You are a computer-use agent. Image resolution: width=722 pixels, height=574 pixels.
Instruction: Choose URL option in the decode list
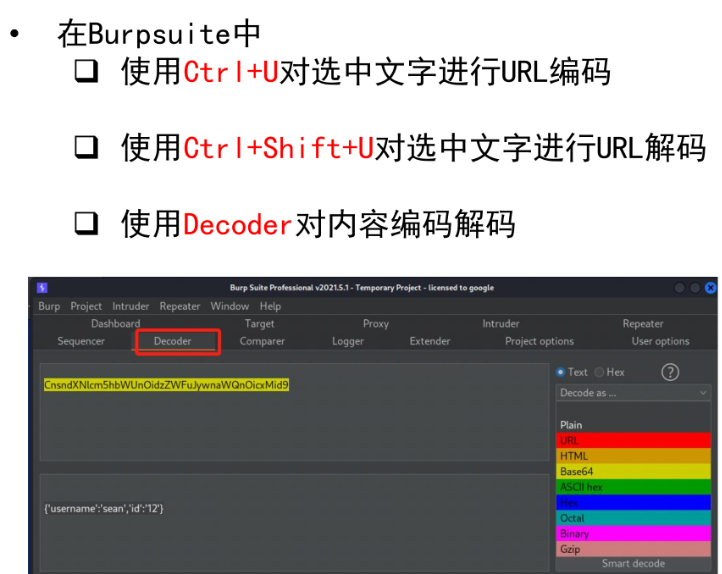(633, 440)
